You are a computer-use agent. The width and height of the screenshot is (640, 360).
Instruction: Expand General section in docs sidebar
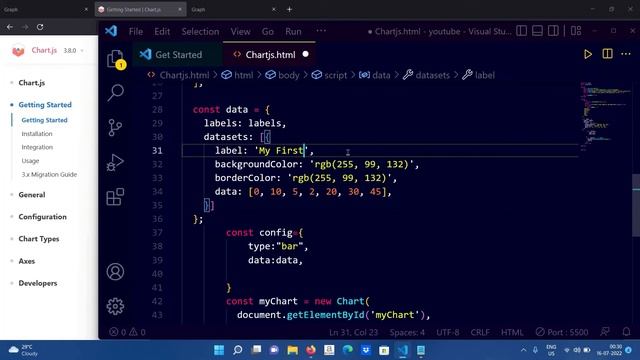pos(32,195)
